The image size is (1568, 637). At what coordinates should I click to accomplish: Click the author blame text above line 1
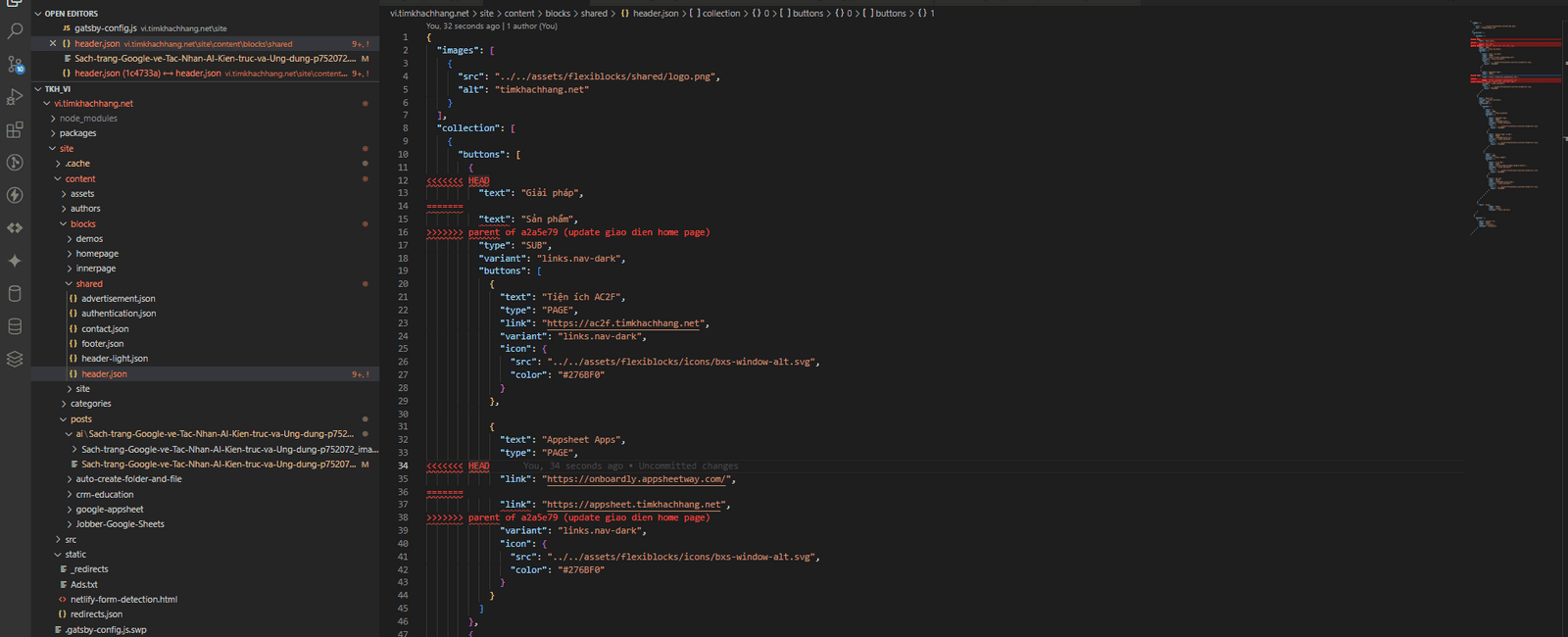pos(491,26)
